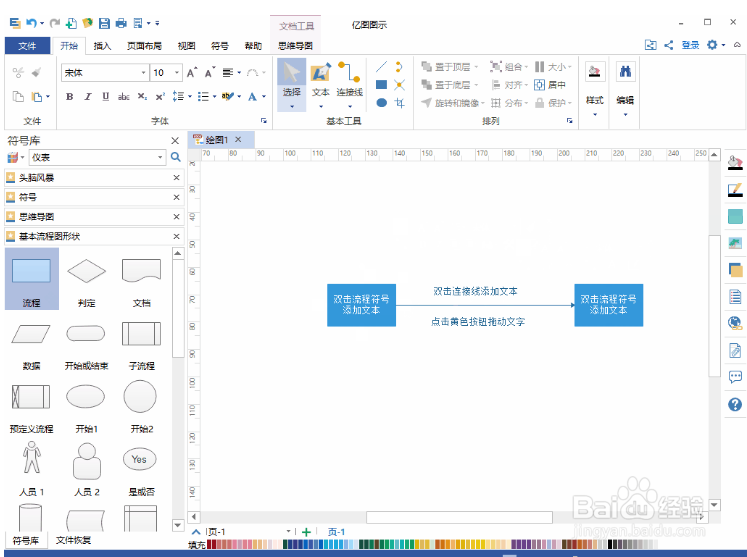Add a new page with the plus icon

coord(306,532)
